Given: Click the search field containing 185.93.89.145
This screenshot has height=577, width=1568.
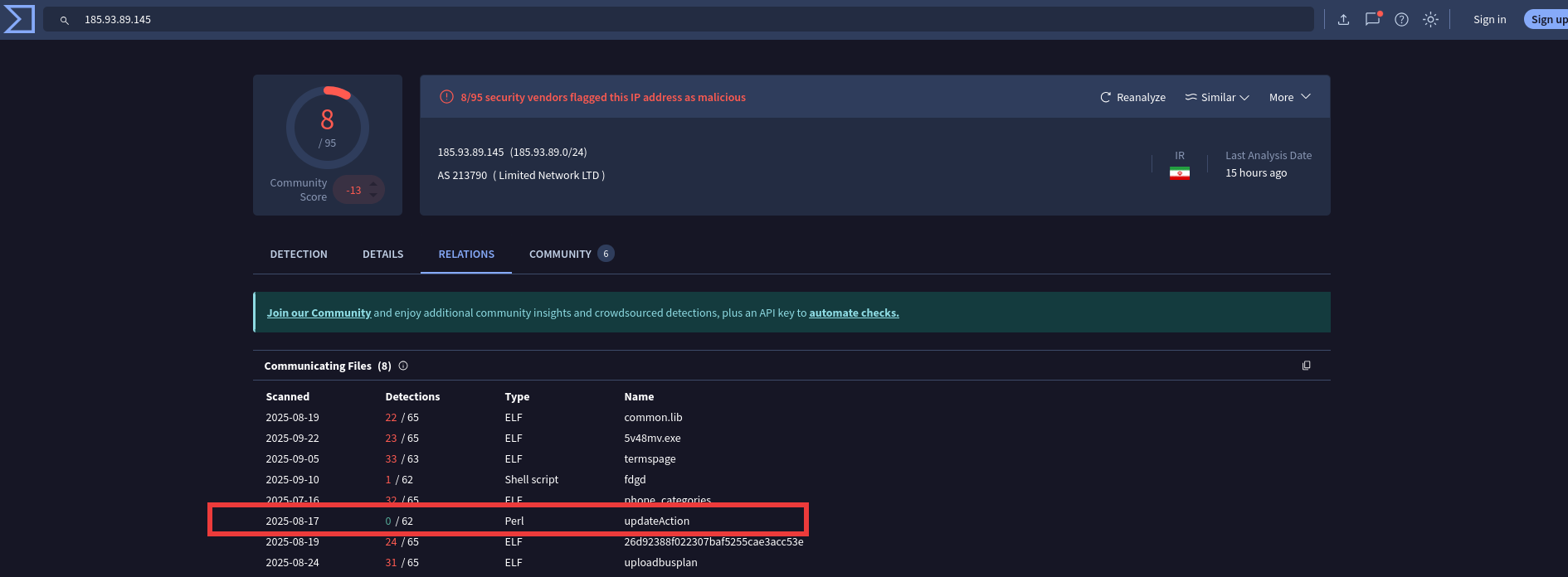Looking at the screenshot, I should [664, 20].
